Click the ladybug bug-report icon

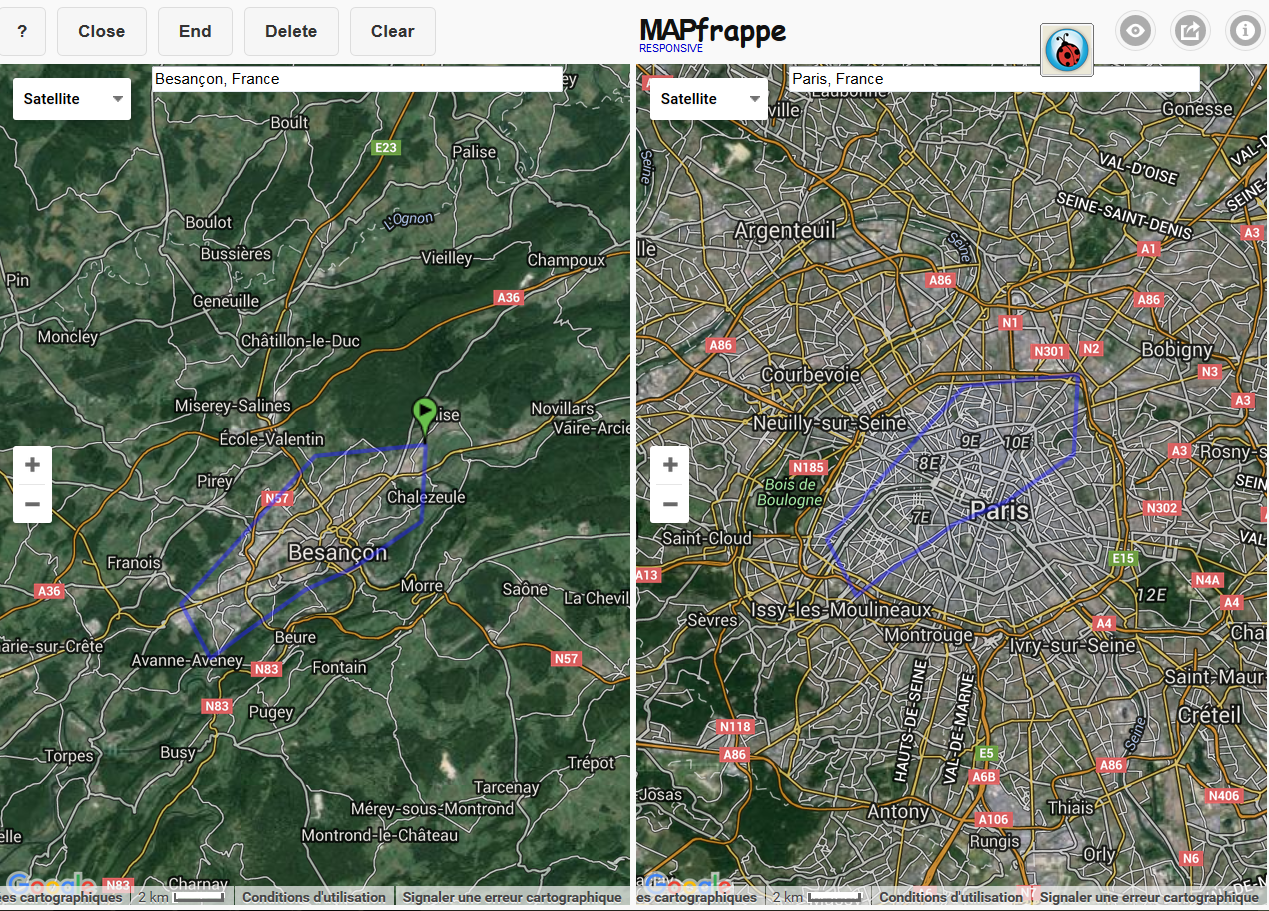1067,50
